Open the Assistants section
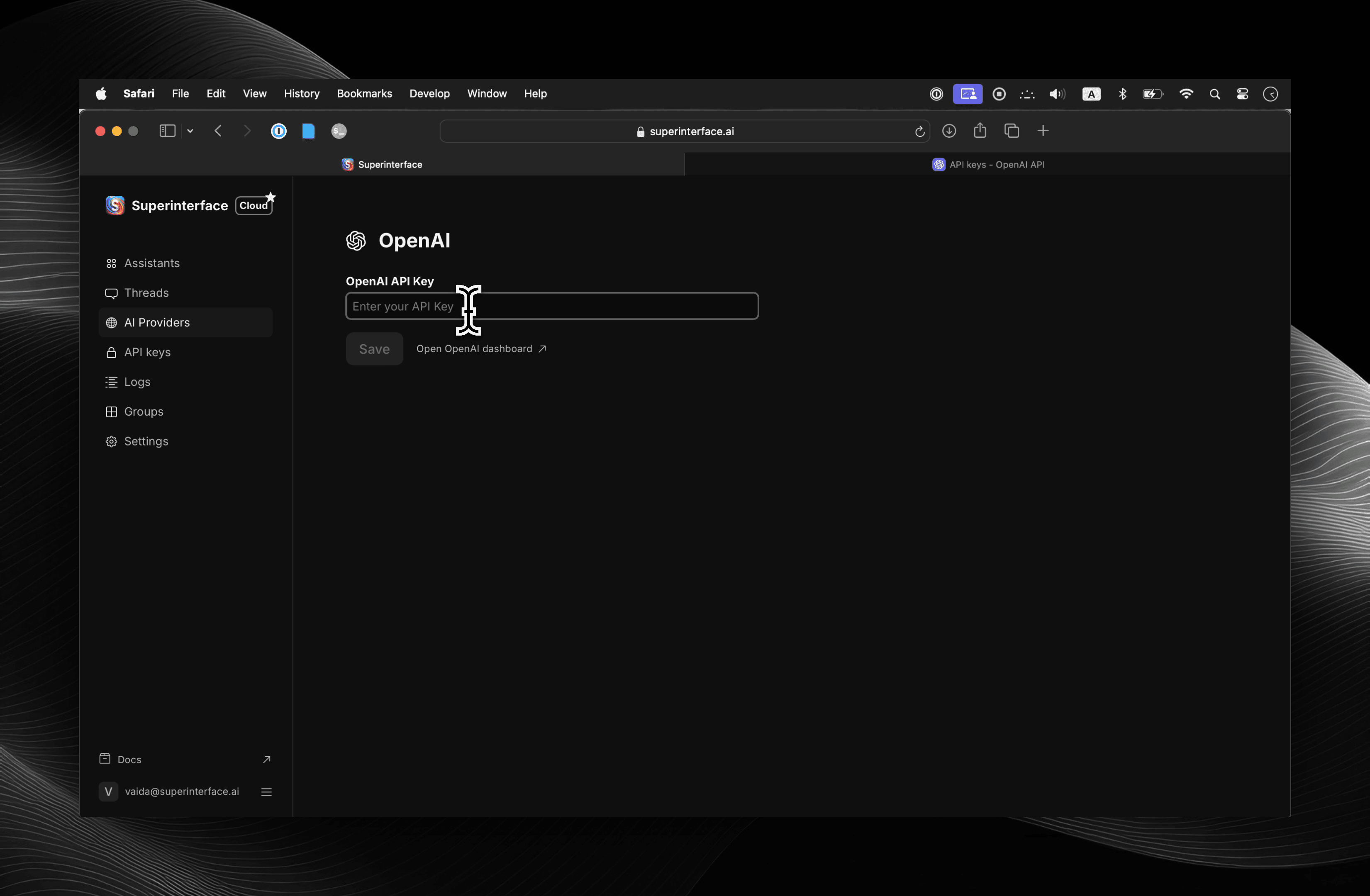 point(152,263)
